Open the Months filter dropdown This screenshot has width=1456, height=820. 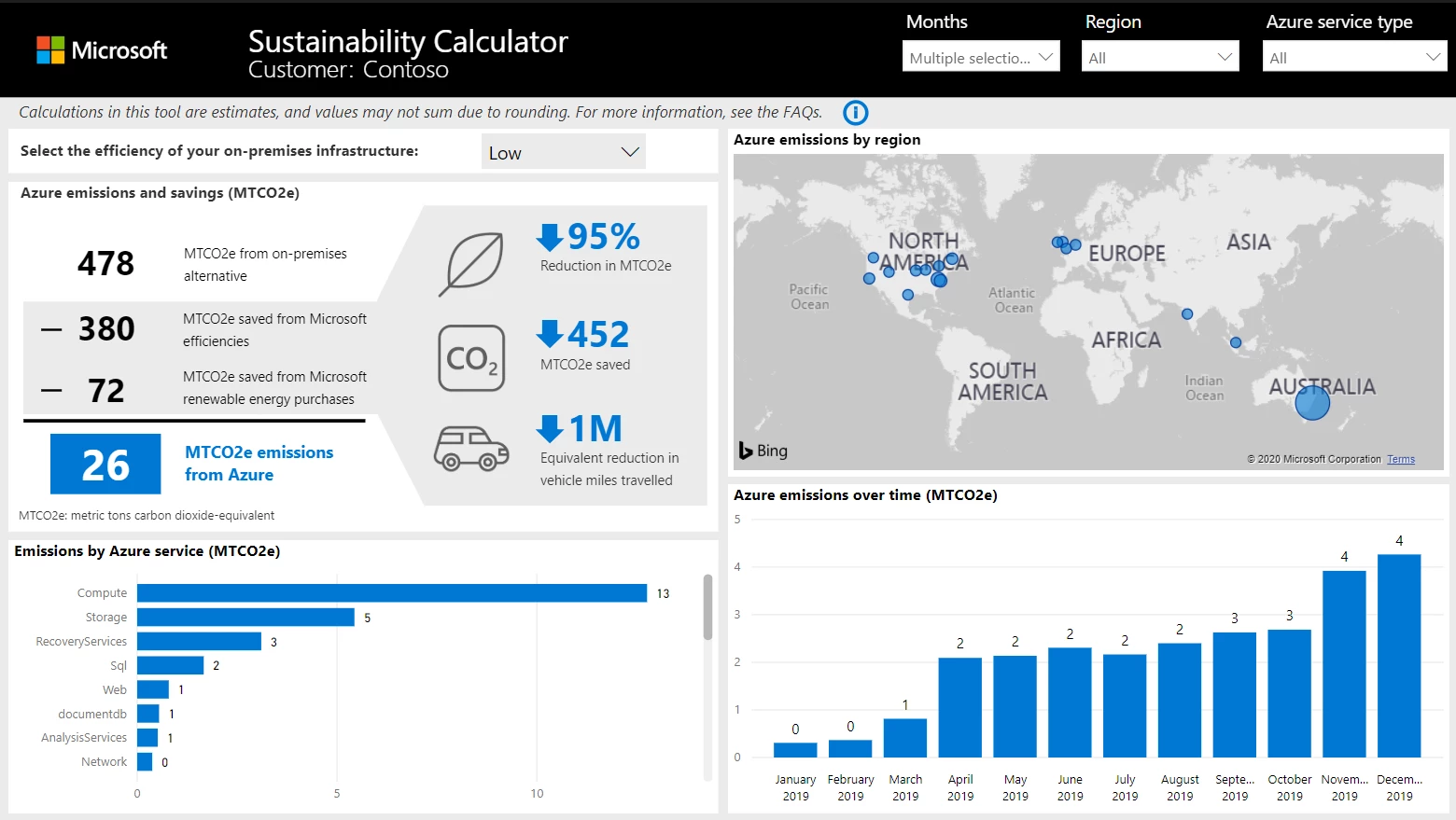pyautogui.click(x=981, y=57)
